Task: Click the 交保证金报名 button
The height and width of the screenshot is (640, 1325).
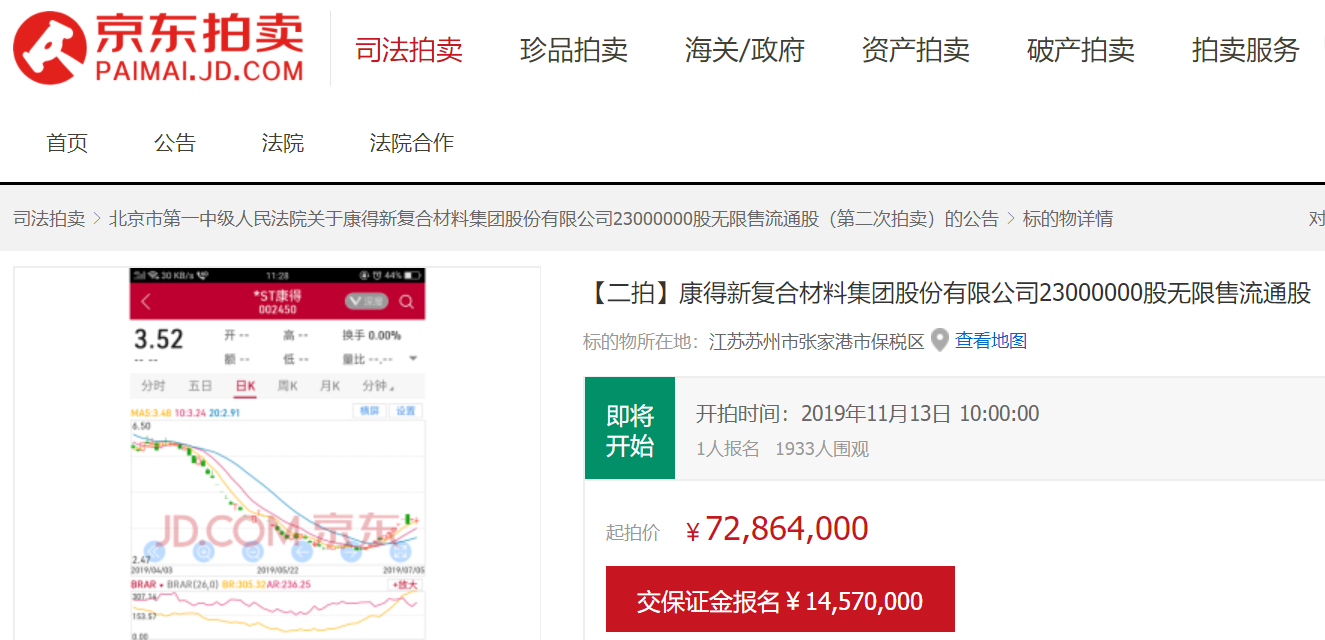Action: (780, 600)
